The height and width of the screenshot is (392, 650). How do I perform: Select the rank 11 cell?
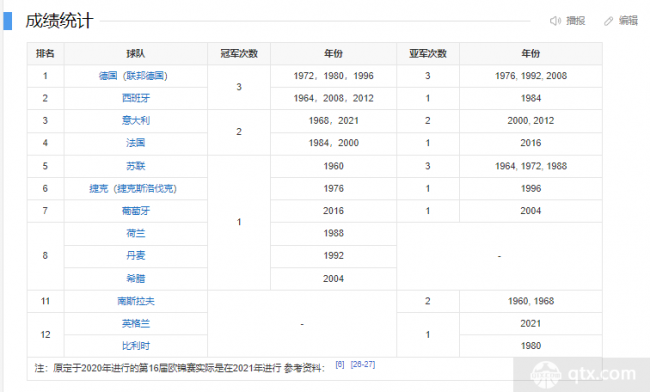[x=45, y=301]
